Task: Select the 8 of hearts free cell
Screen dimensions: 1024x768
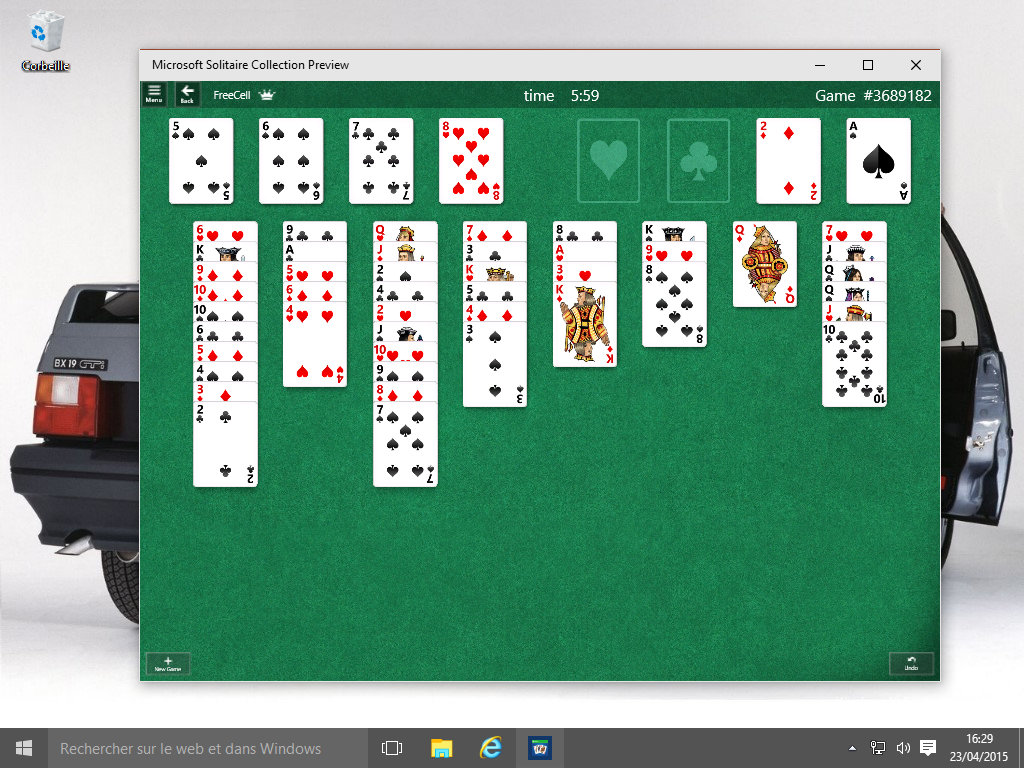Action: (471, 161)
